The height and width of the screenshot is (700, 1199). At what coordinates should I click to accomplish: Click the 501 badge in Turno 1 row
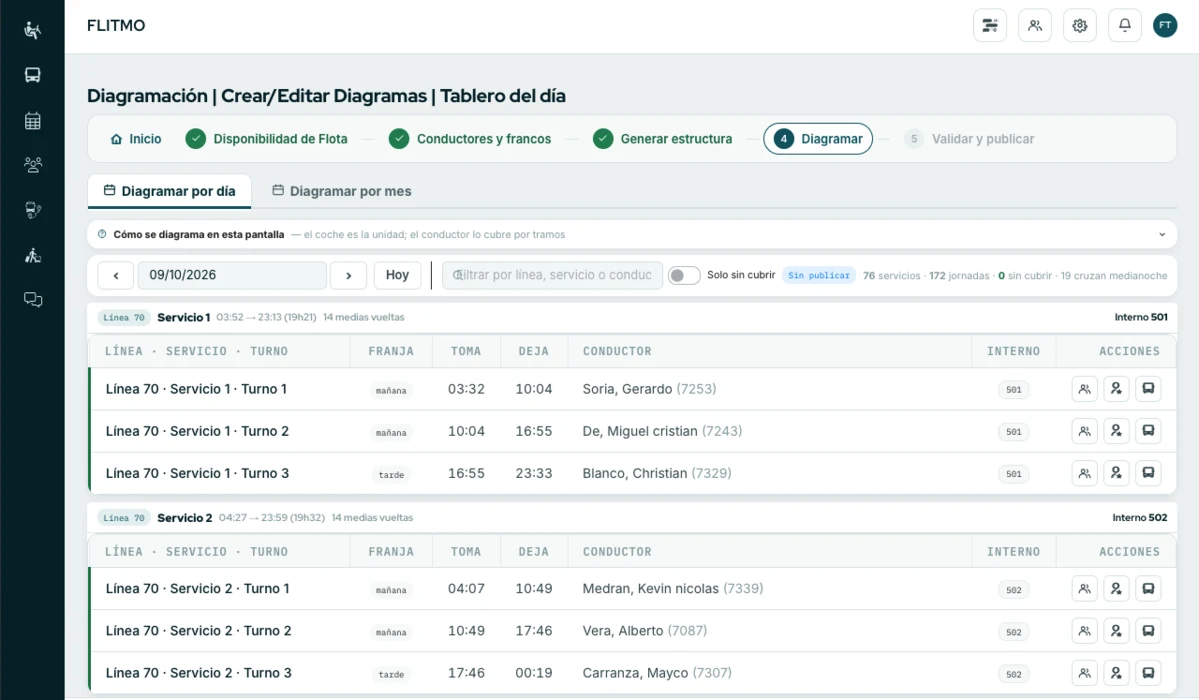pos(1014,389)
